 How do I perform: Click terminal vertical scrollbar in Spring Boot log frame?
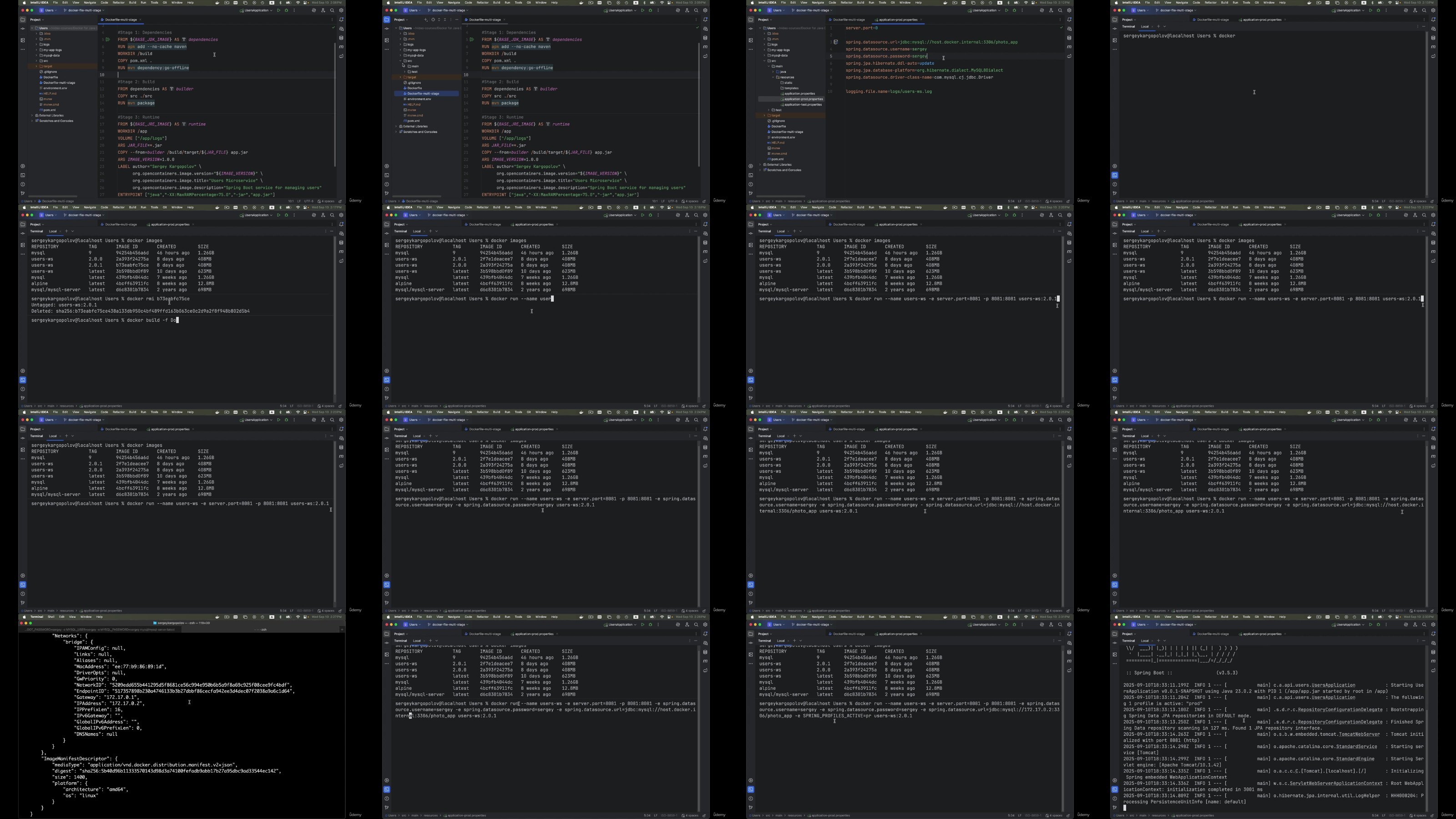tap(1427, 760)
